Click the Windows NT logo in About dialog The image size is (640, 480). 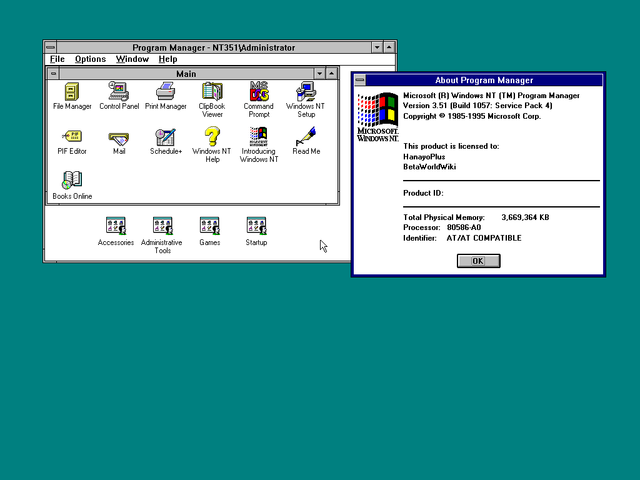(378, 117)
